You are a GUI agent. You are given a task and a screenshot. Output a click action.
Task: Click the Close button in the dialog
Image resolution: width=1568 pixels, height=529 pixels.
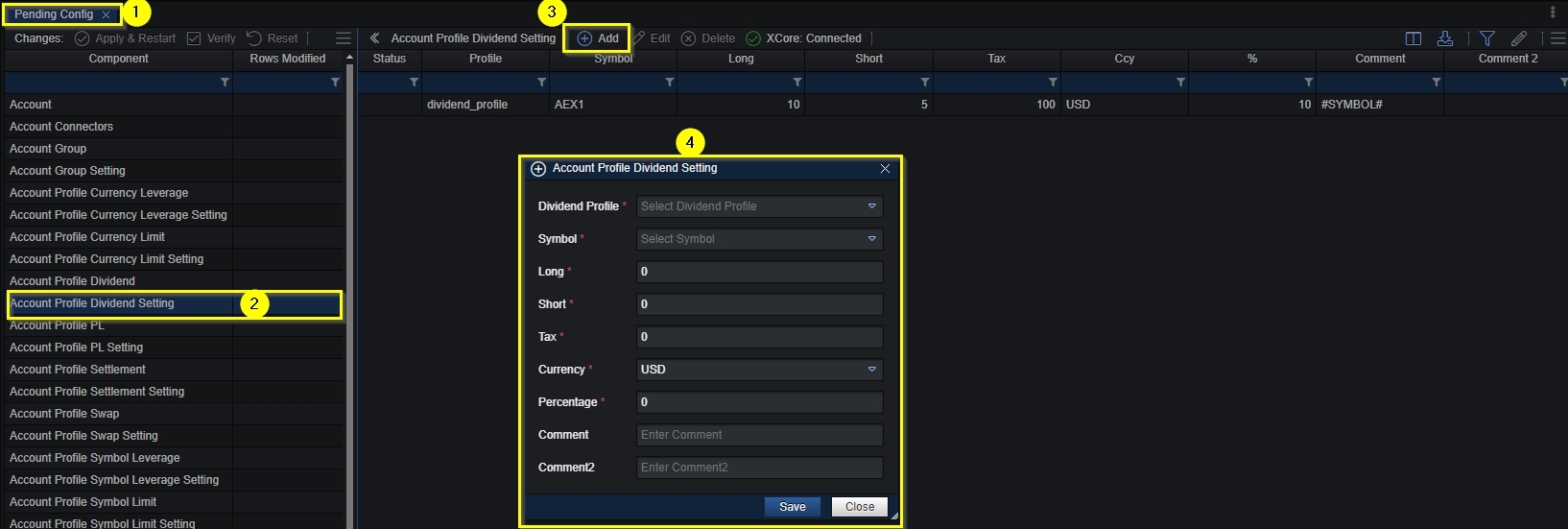click(x=860, y=507)
